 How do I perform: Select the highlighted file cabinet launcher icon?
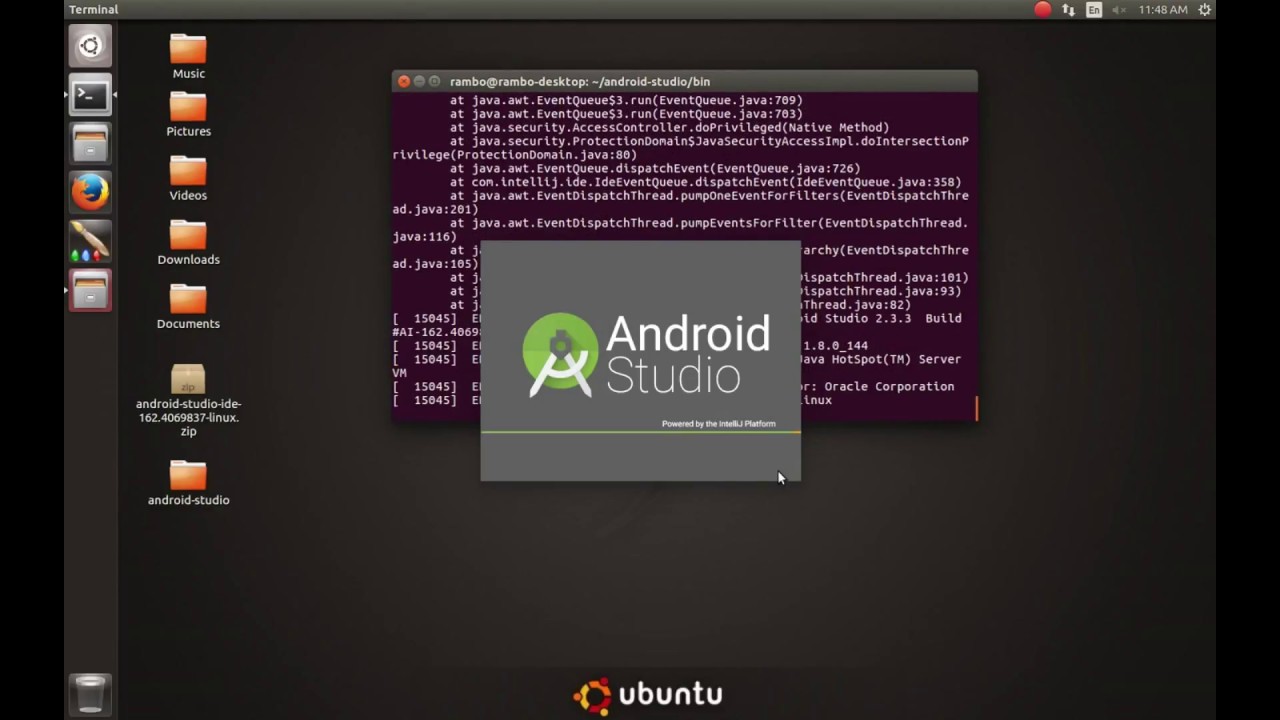(90, 290)
